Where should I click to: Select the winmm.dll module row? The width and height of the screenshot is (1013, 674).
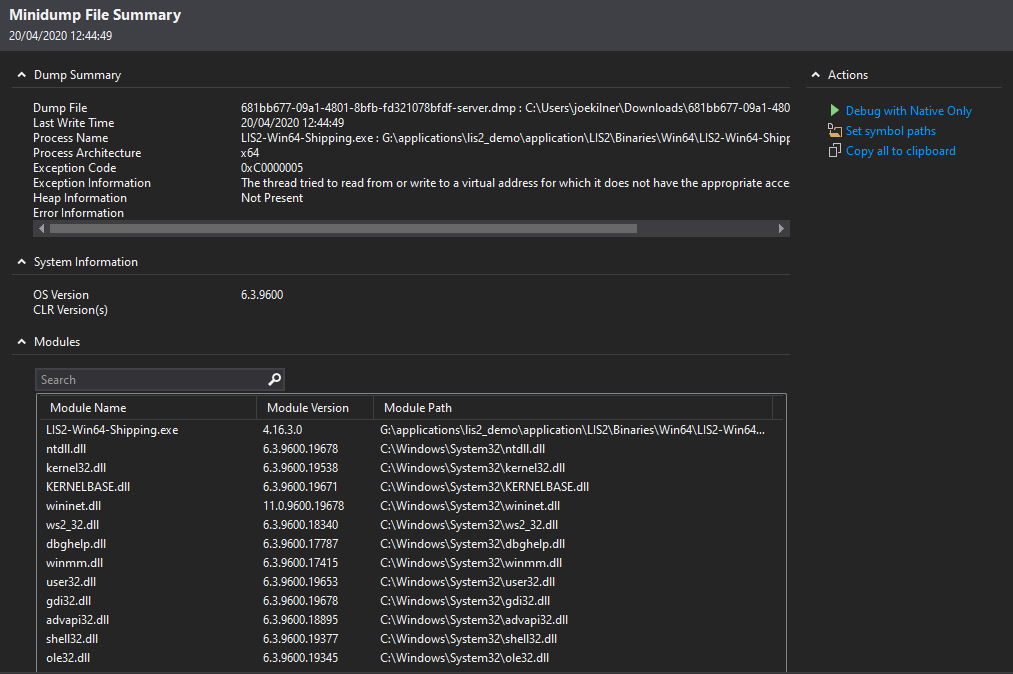click(x=412, y=563)
